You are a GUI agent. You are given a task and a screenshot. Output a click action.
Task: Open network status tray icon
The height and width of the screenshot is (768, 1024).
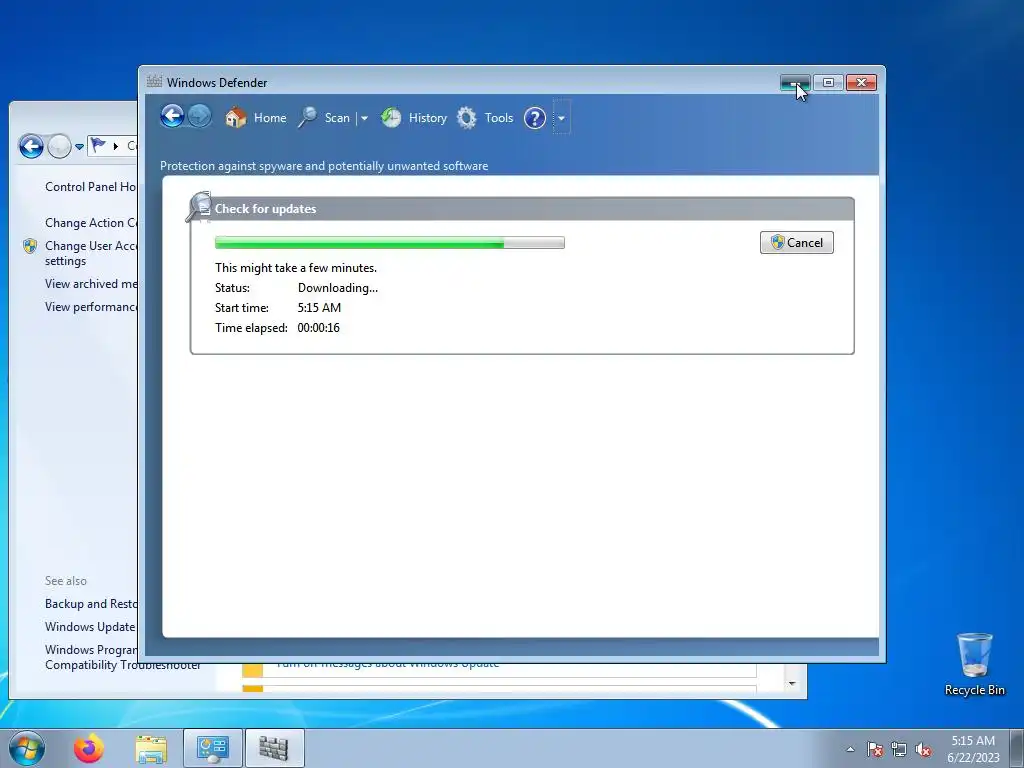click(899, 750)
